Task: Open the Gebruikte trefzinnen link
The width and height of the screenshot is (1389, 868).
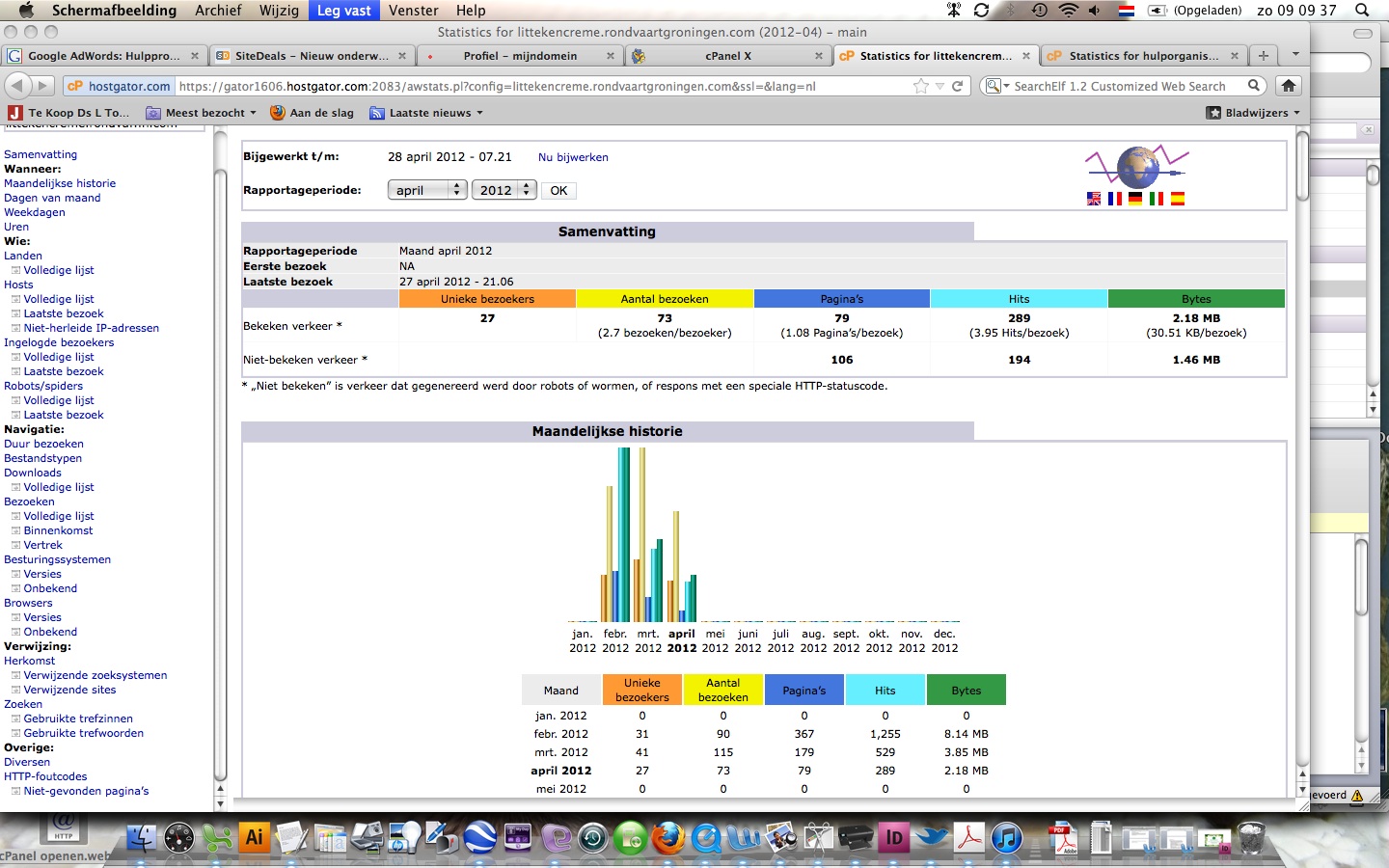Action: click(x=78, y=719)
